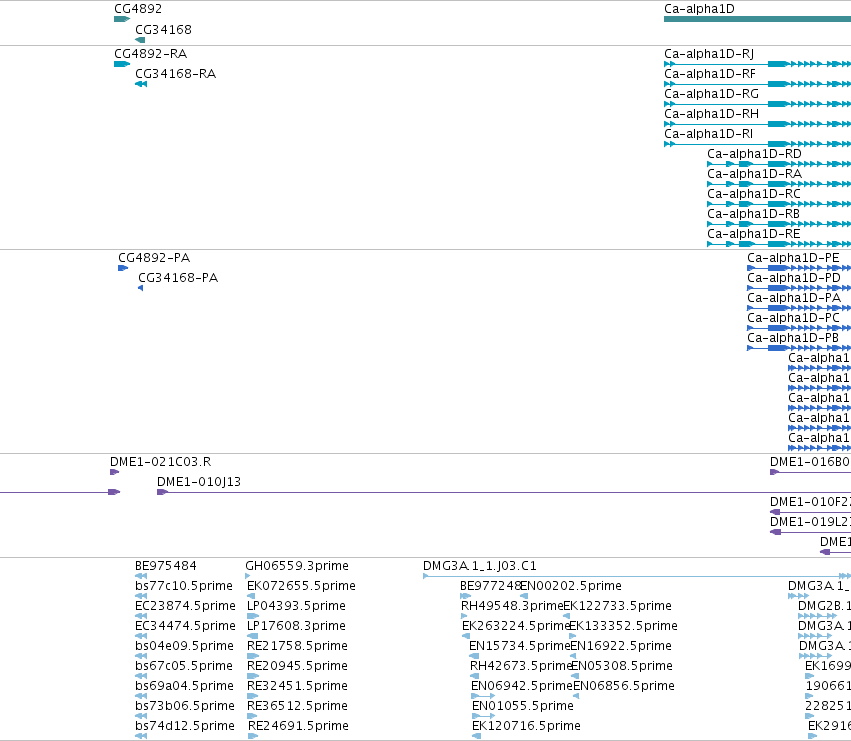Click EST bs77c10.5prime
851x741 pixels.
(184, 586)
